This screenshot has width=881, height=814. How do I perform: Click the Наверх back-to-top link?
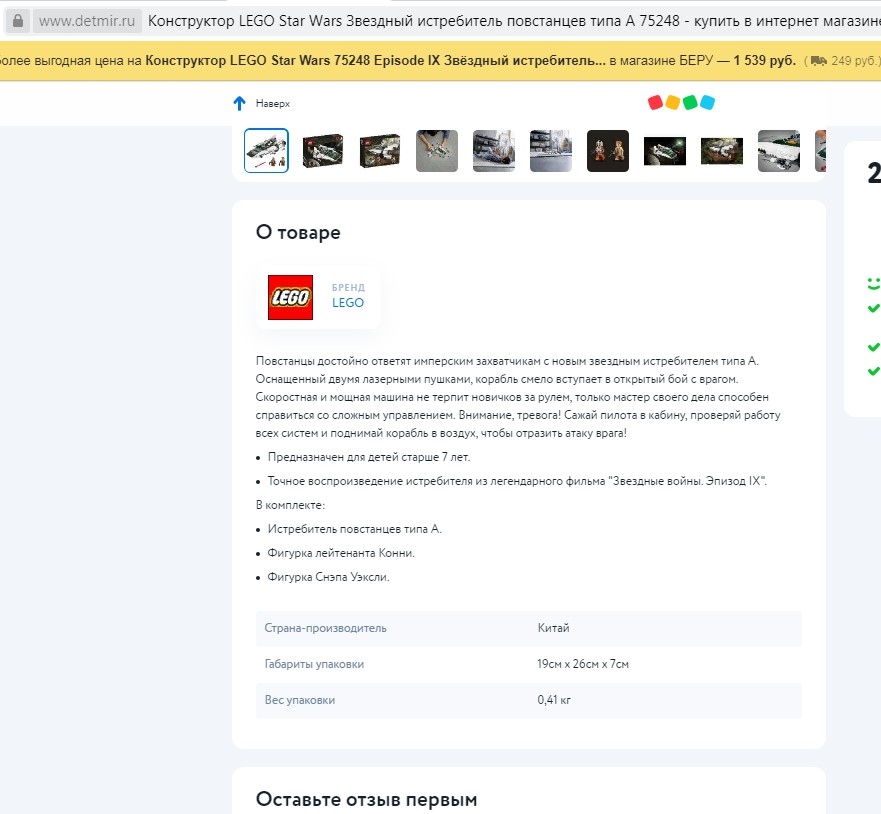273,103
